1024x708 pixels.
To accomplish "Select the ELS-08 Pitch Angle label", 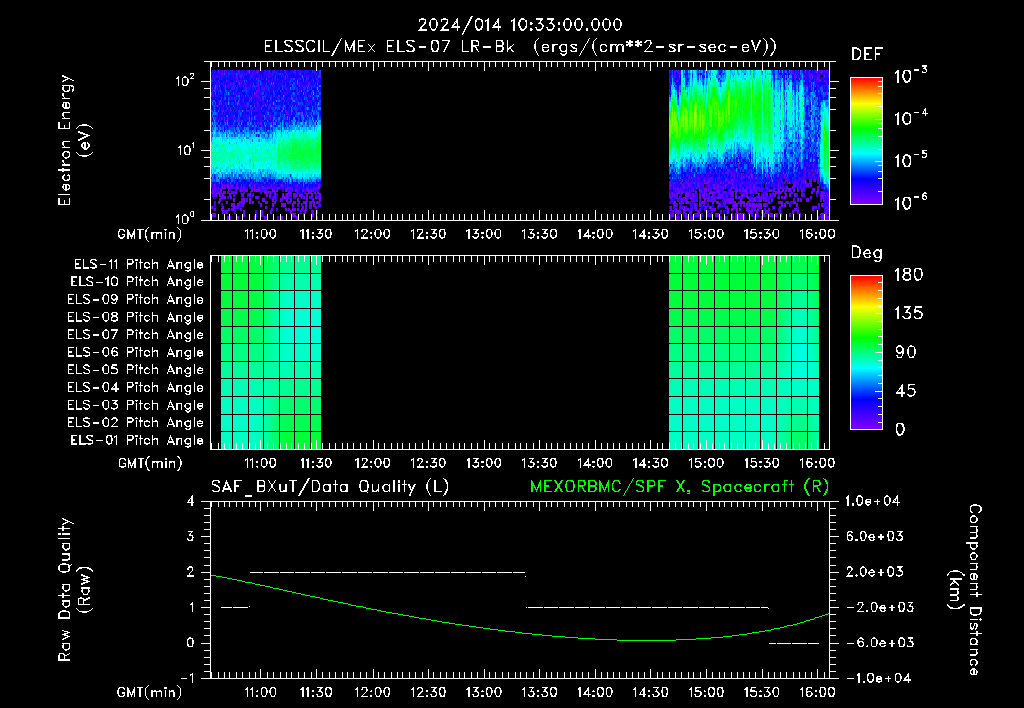I will point(135,317).
